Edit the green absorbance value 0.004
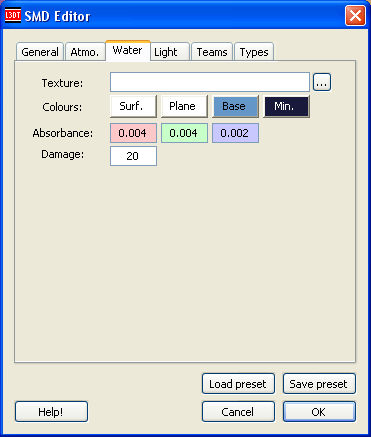371x437 pixels. click(184, 133)
